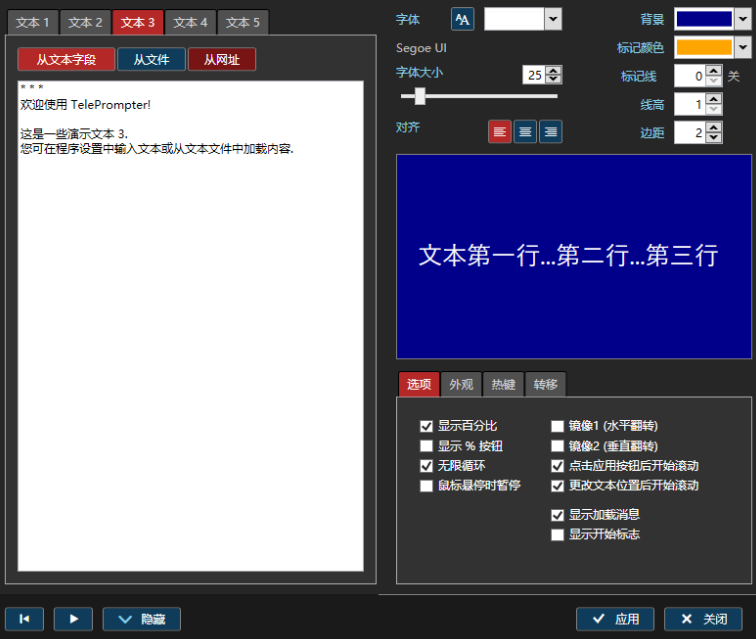Select center text alignment

[525, 132]
